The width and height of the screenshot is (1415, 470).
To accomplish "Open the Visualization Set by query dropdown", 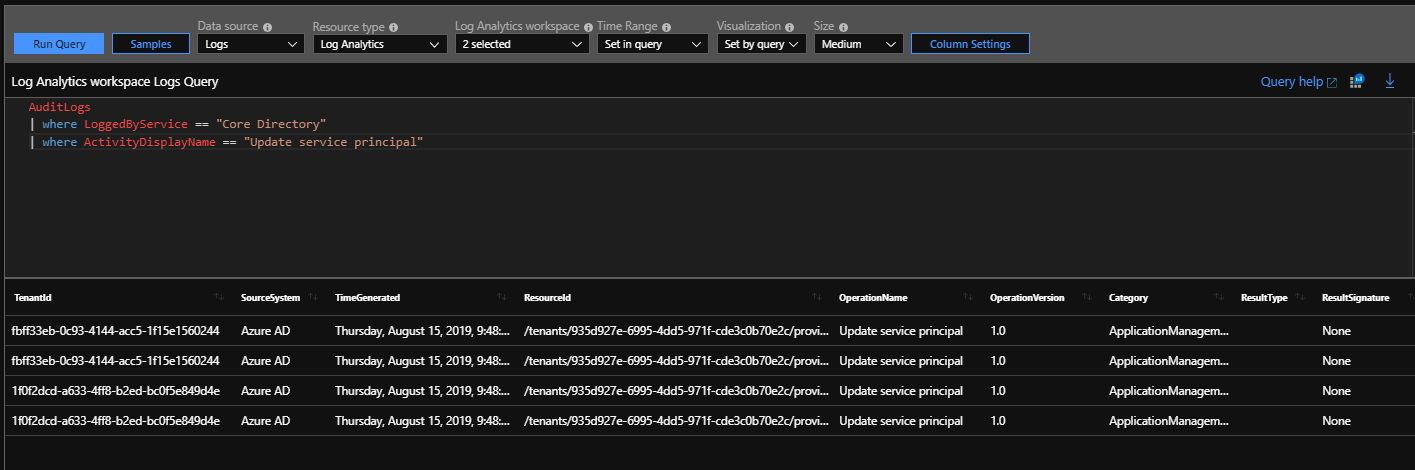I will click(x=761, y=44).
